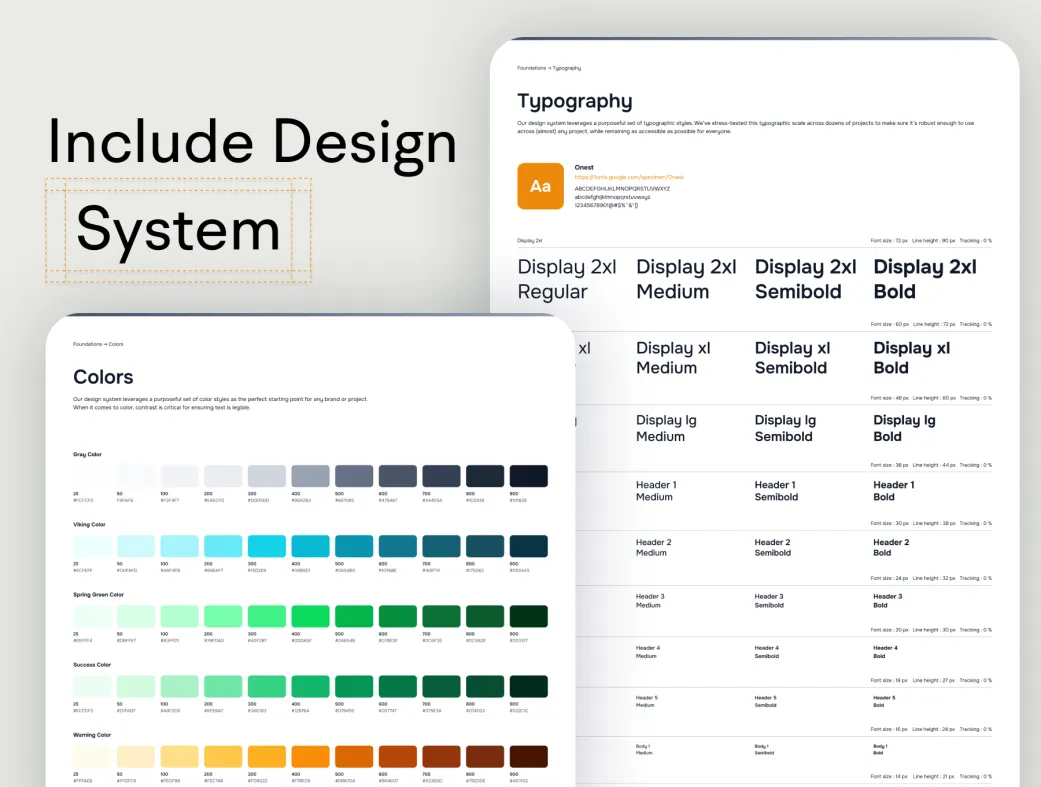The image size is (1041, 787).
Task: Click the Header 3 Bold sample
Action: click(x=888, y=601)
